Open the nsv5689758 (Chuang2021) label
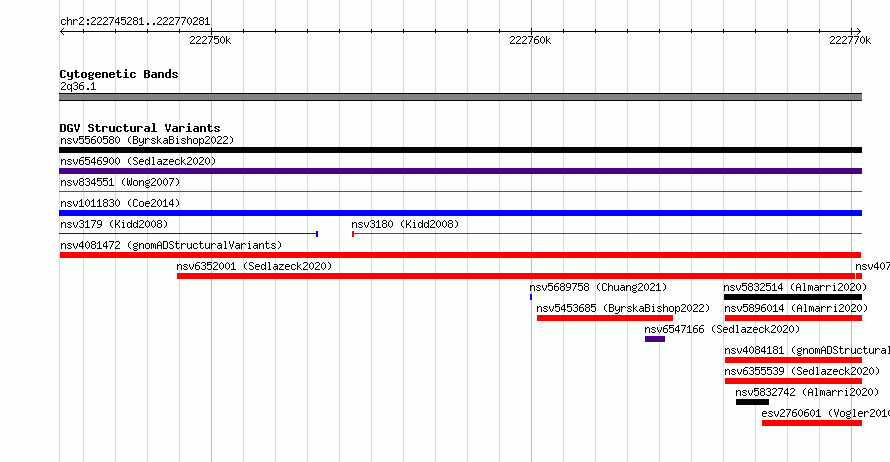 pyautogui.click(x=598, y=287)
